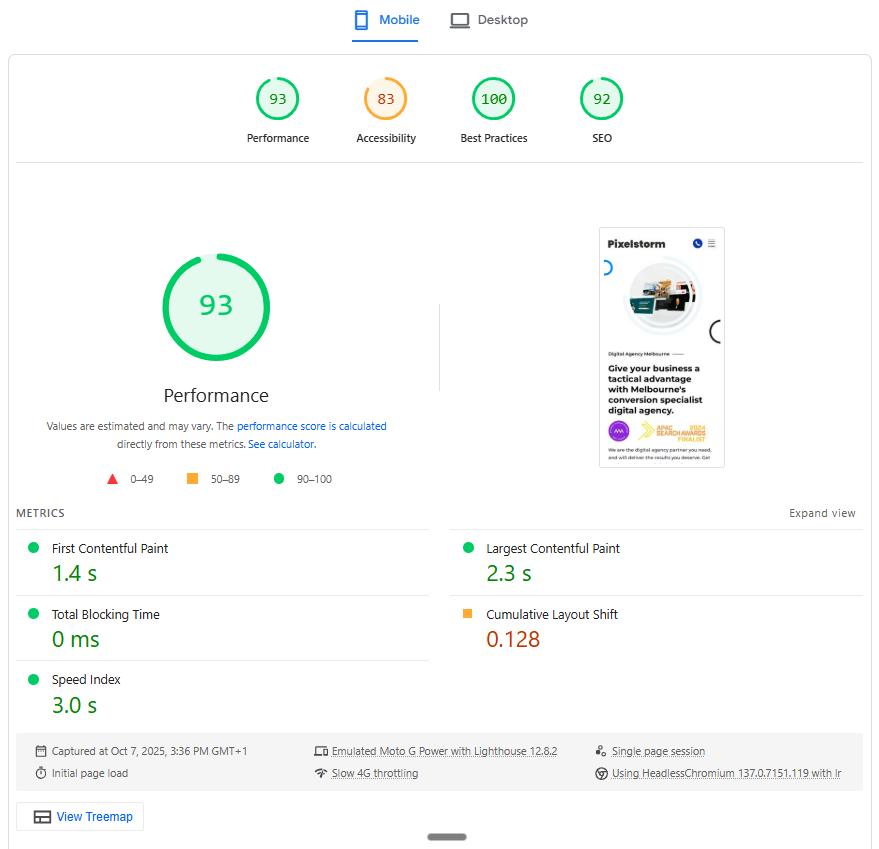Click the device icon before Emulated Moto G Power
This screenshot has height=849, width=879.
(x=321, y=750)
